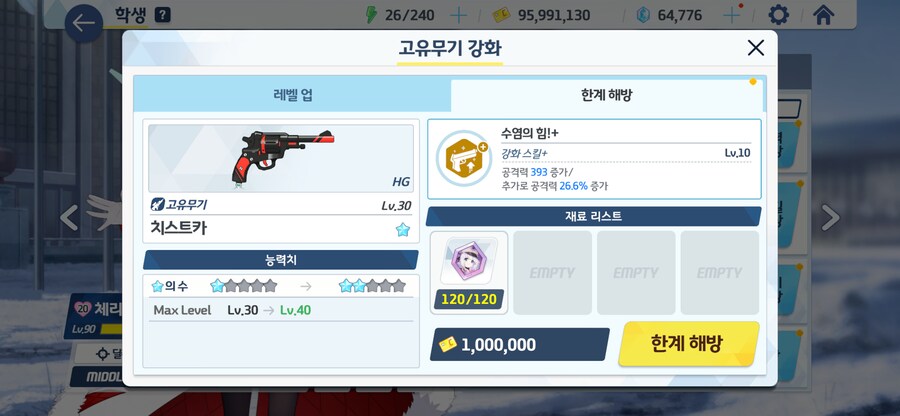Select the 120/120 eleph material item
Image resolution: width=900 pixels, height=416 pixels.
point(469,273)
